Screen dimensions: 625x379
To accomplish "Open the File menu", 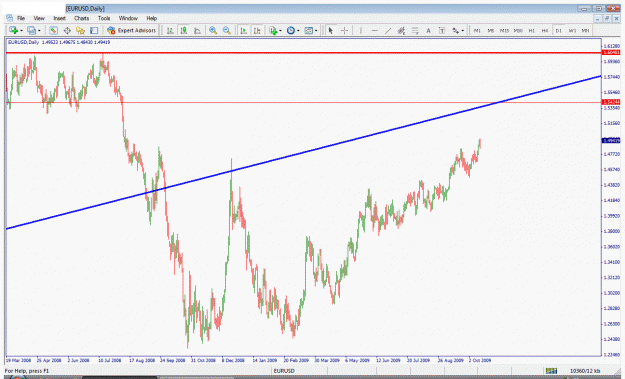I will 21,18.
